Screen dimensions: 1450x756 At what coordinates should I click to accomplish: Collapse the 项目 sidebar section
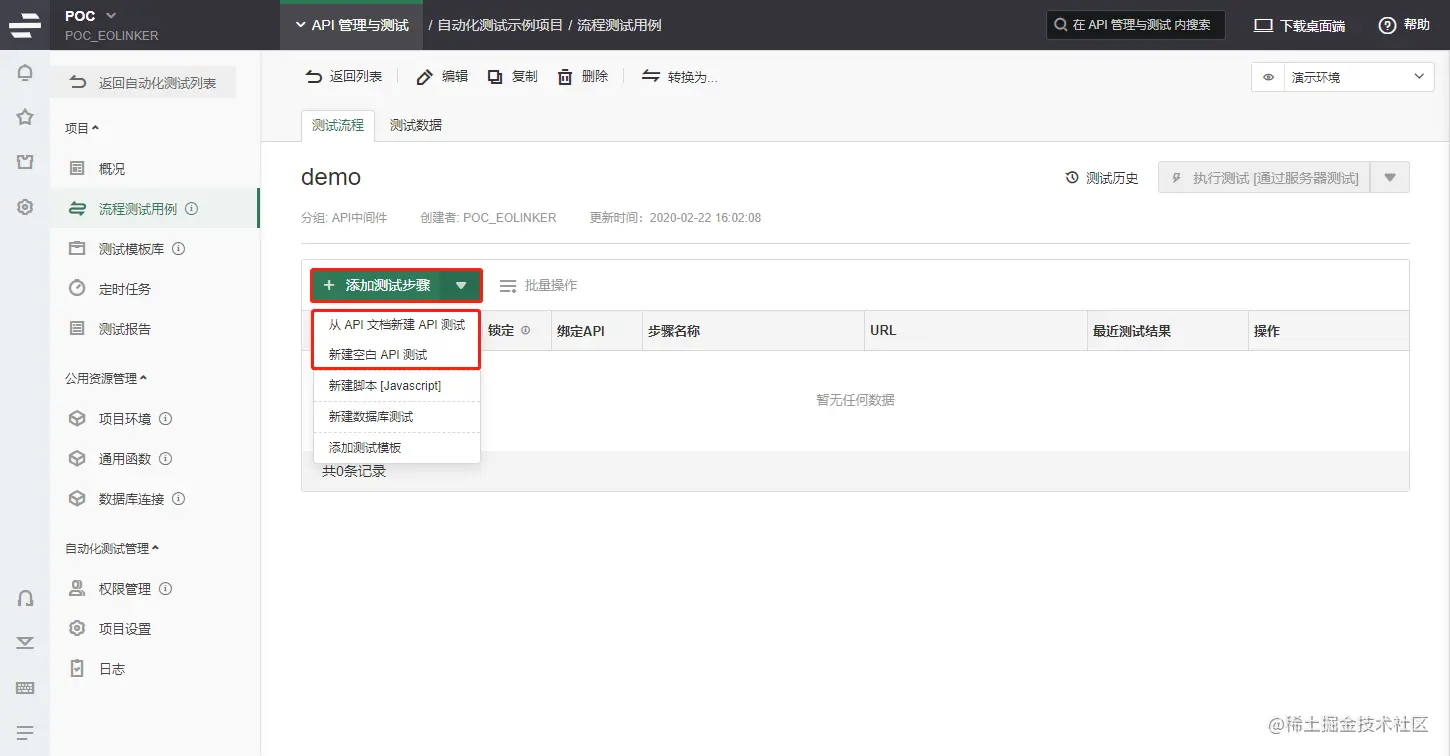82,128
